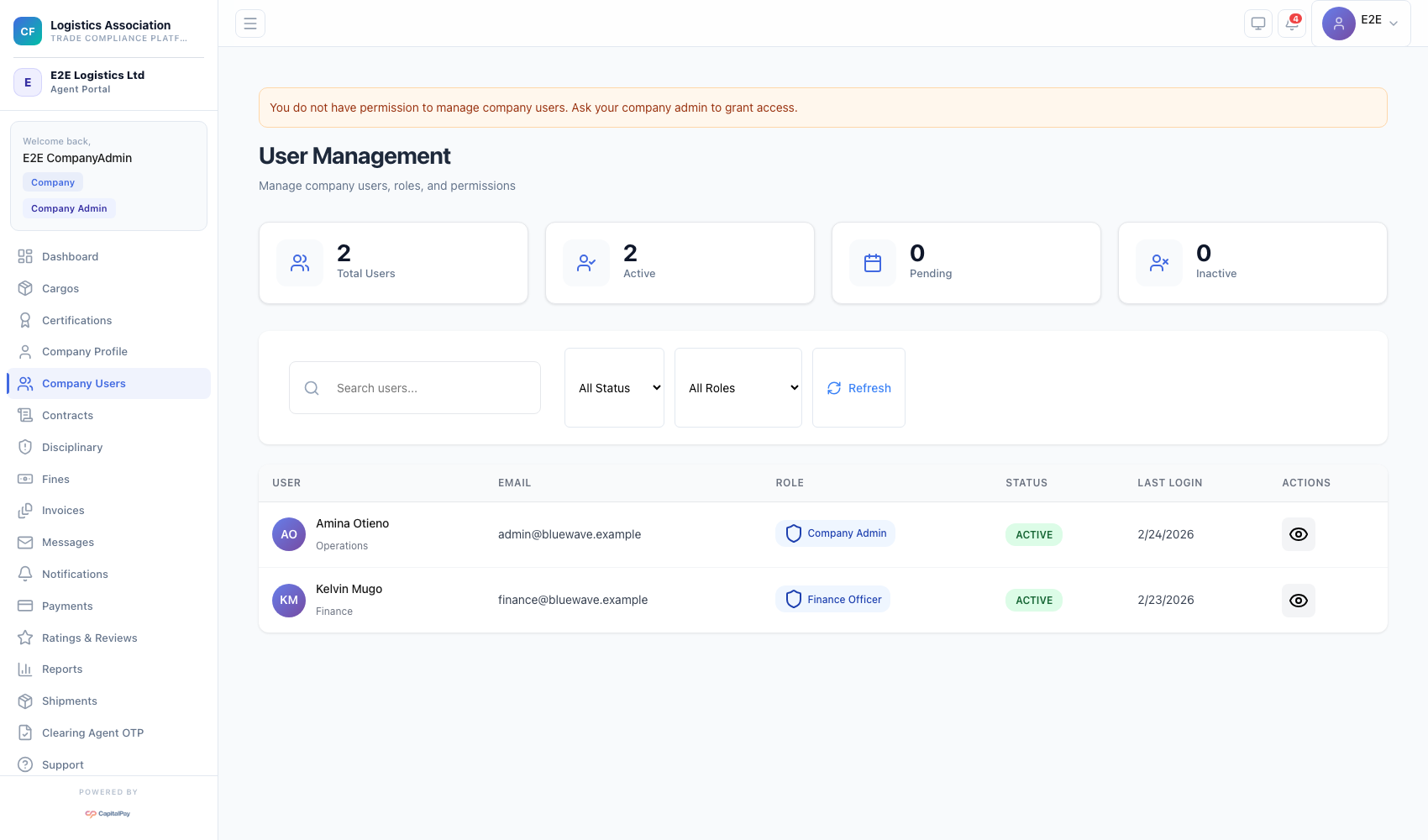Viewport: 1428px width, 840px height.
Task: Click the CapitalPay logo in sidebar footer
Action: [x=108, y=813]
